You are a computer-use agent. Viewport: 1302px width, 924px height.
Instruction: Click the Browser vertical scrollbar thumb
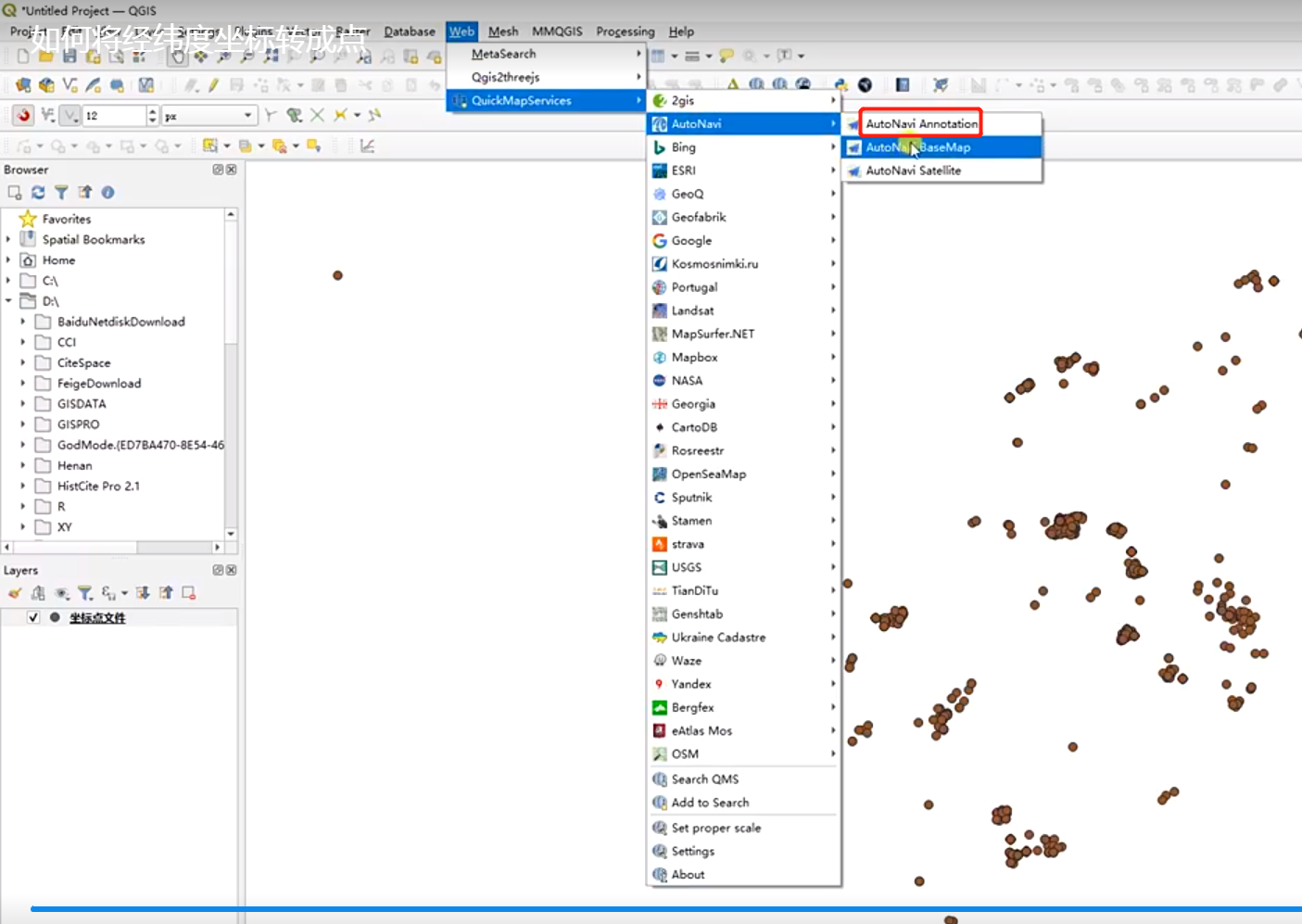(x=231, y=281)
